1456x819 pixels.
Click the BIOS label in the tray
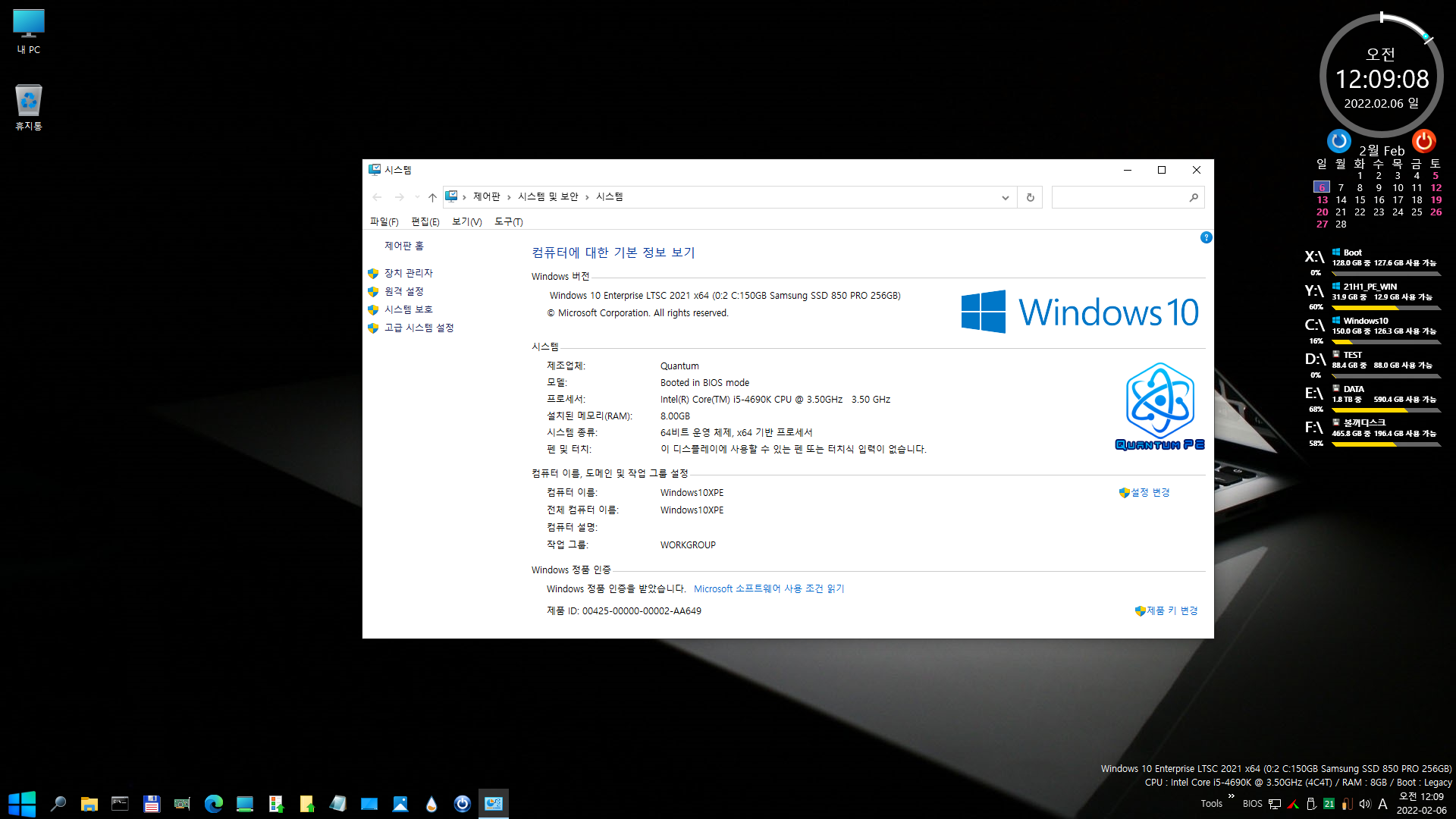[1252, 804]
